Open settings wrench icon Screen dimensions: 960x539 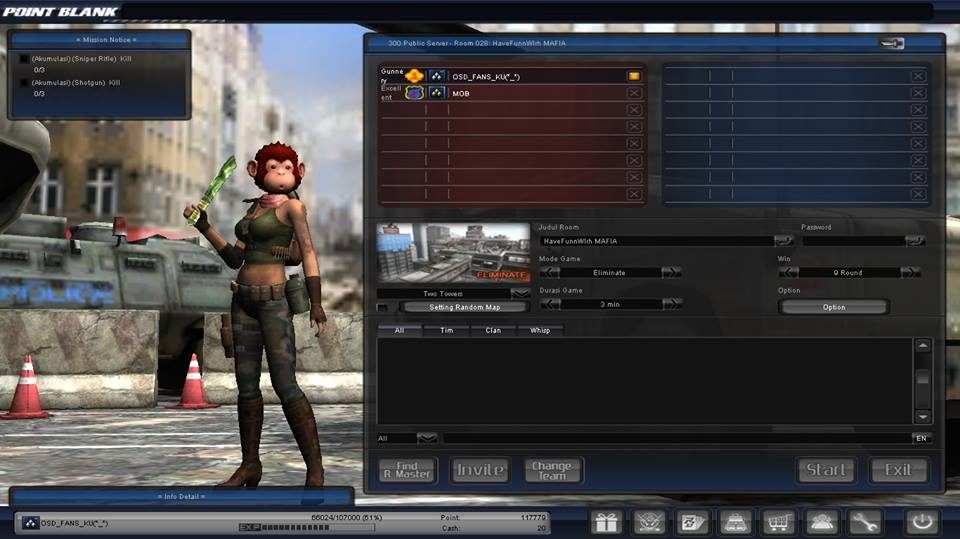pos(864,522)
